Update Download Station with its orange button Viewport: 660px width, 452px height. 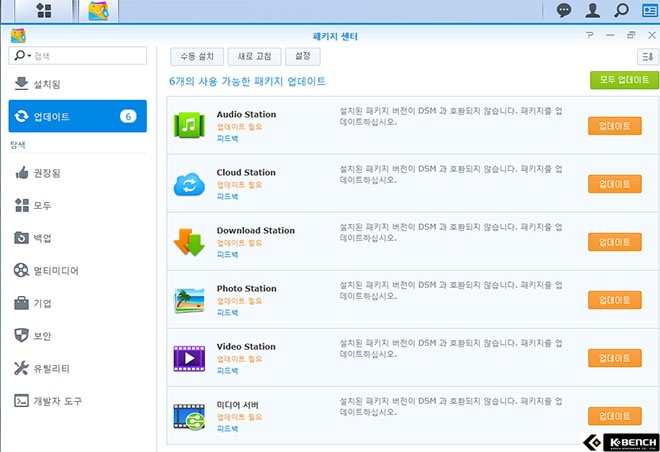[615, 242]
